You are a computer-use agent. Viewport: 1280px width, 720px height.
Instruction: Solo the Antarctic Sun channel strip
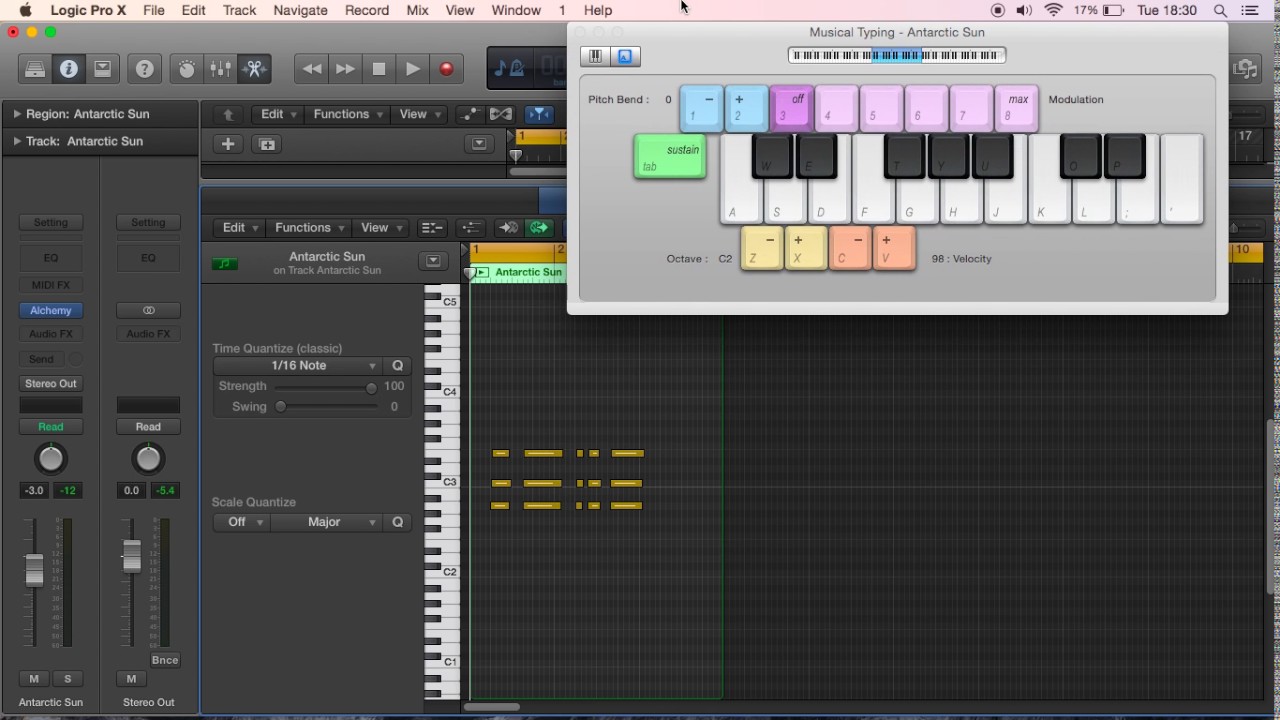pyautogui.click(x=67, y=679)
